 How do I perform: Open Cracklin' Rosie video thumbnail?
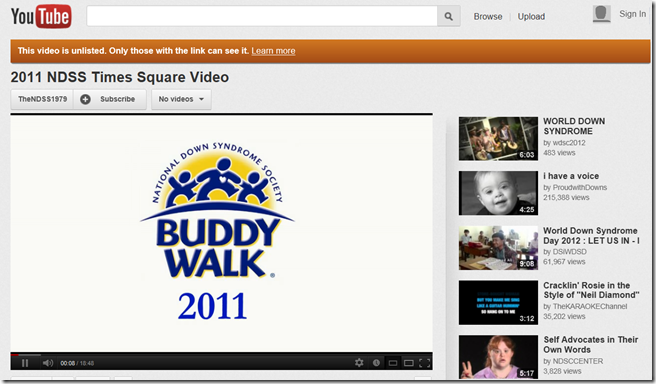[x=498, y=302]
